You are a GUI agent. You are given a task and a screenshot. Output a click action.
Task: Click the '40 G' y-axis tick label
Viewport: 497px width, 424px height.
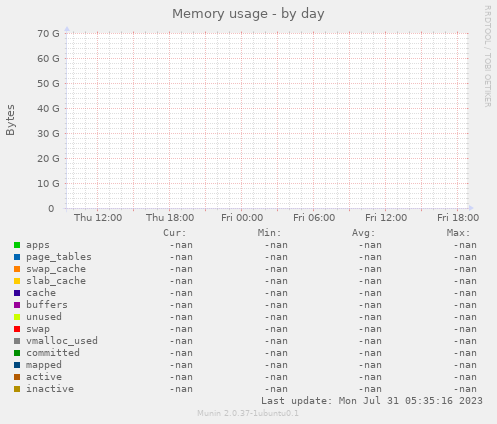(48, 109)
